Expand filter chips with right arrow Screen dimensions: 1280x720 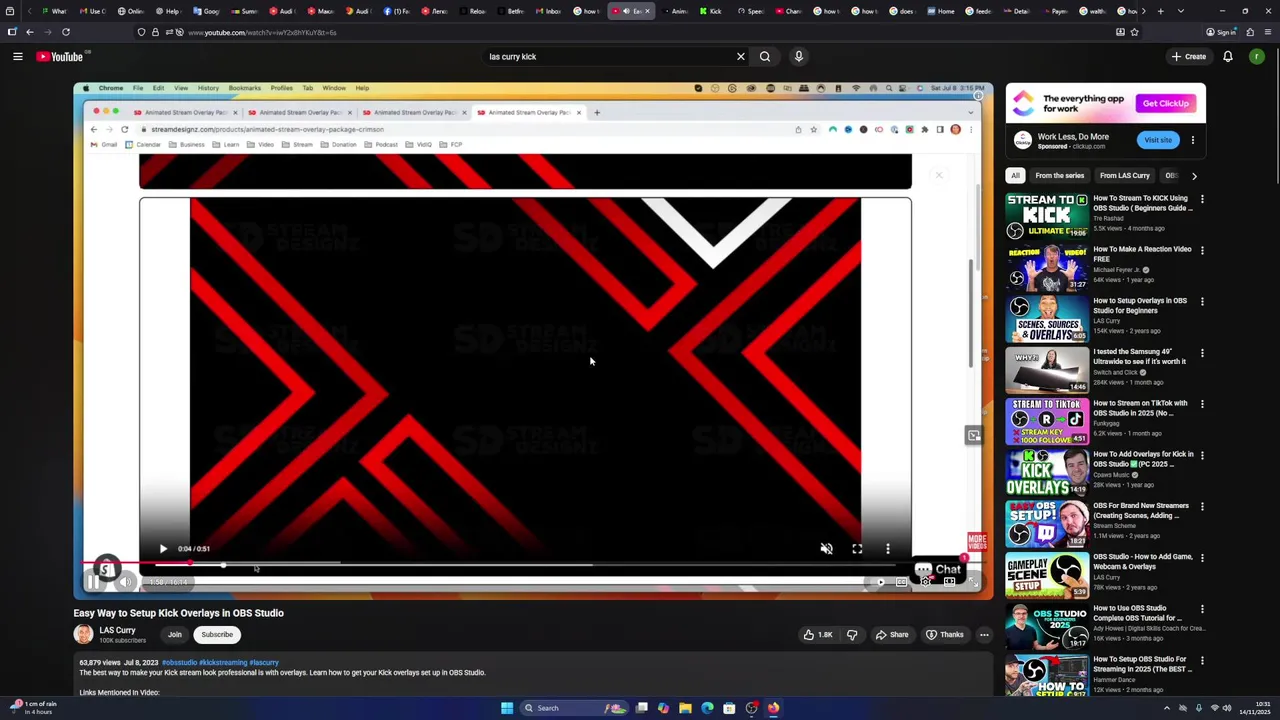click(x=1194, y=176)
